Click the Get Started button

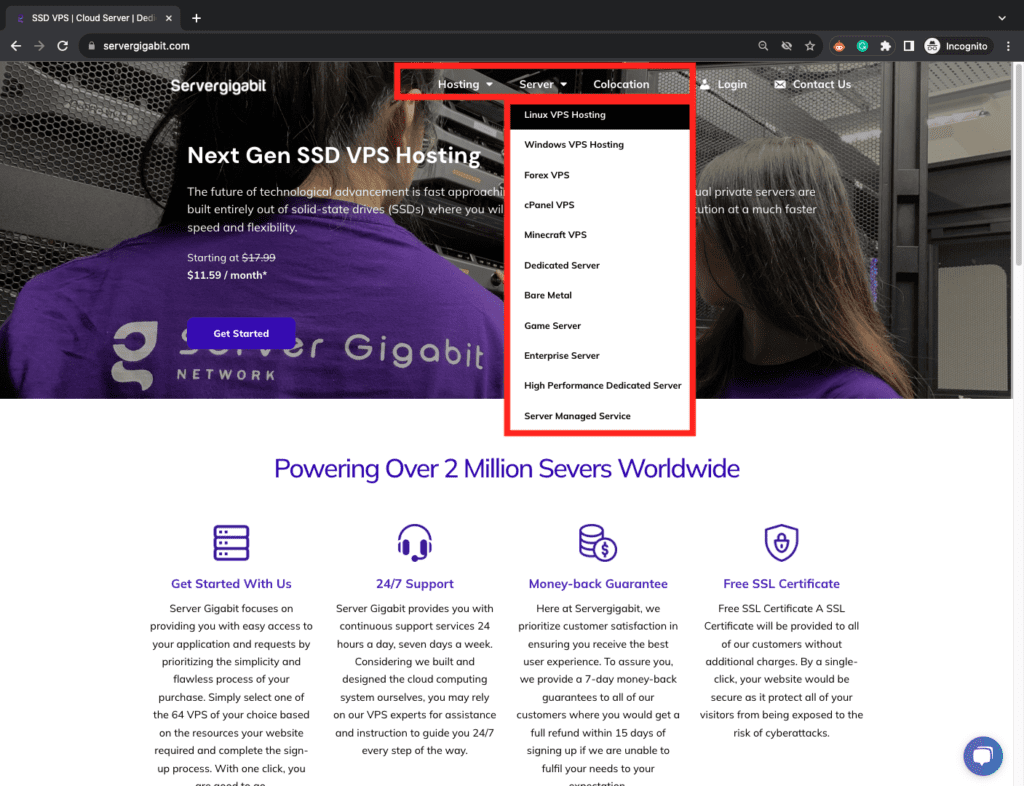click(x=240, y=333)
